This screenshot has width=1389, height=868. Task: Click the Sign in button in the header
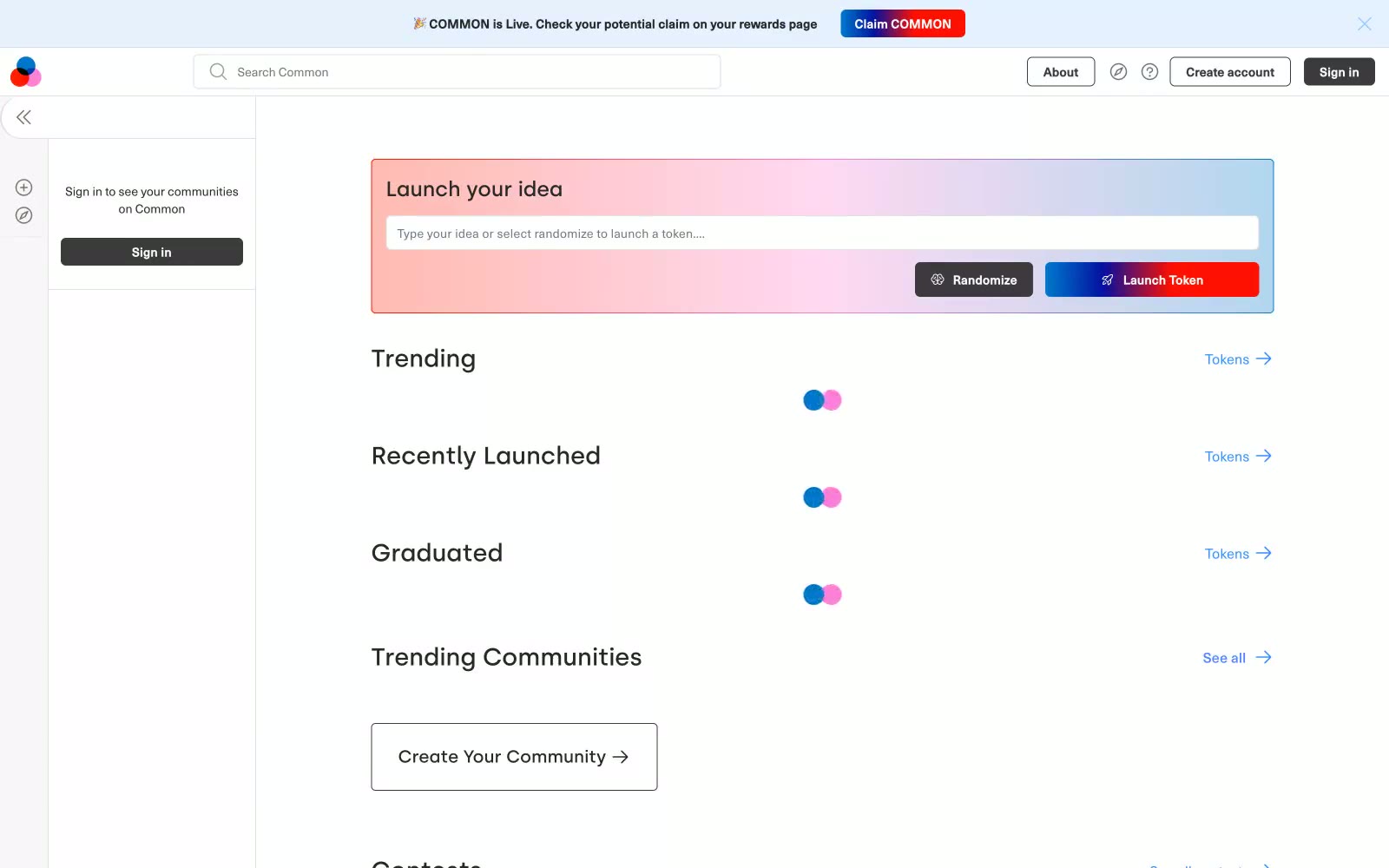(1339, 72)
